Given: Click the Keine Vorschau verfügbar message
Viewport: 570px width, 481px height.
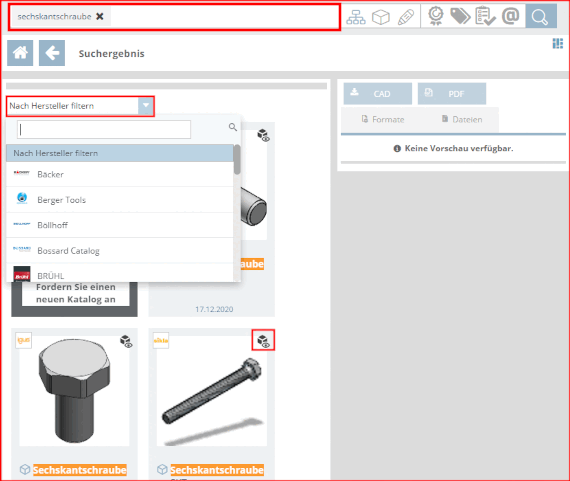Looking at the screenshot, I should (x=453, y=148).
